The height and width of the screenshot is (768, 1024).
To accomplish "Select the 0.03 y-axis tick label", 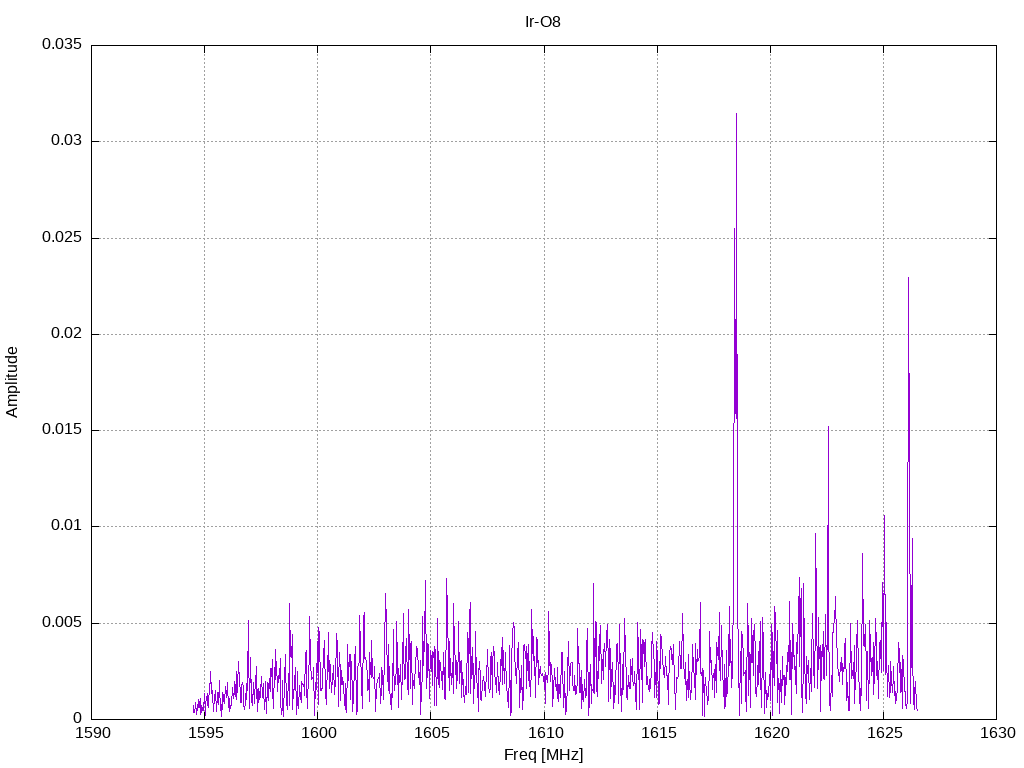I will point(65,141).
